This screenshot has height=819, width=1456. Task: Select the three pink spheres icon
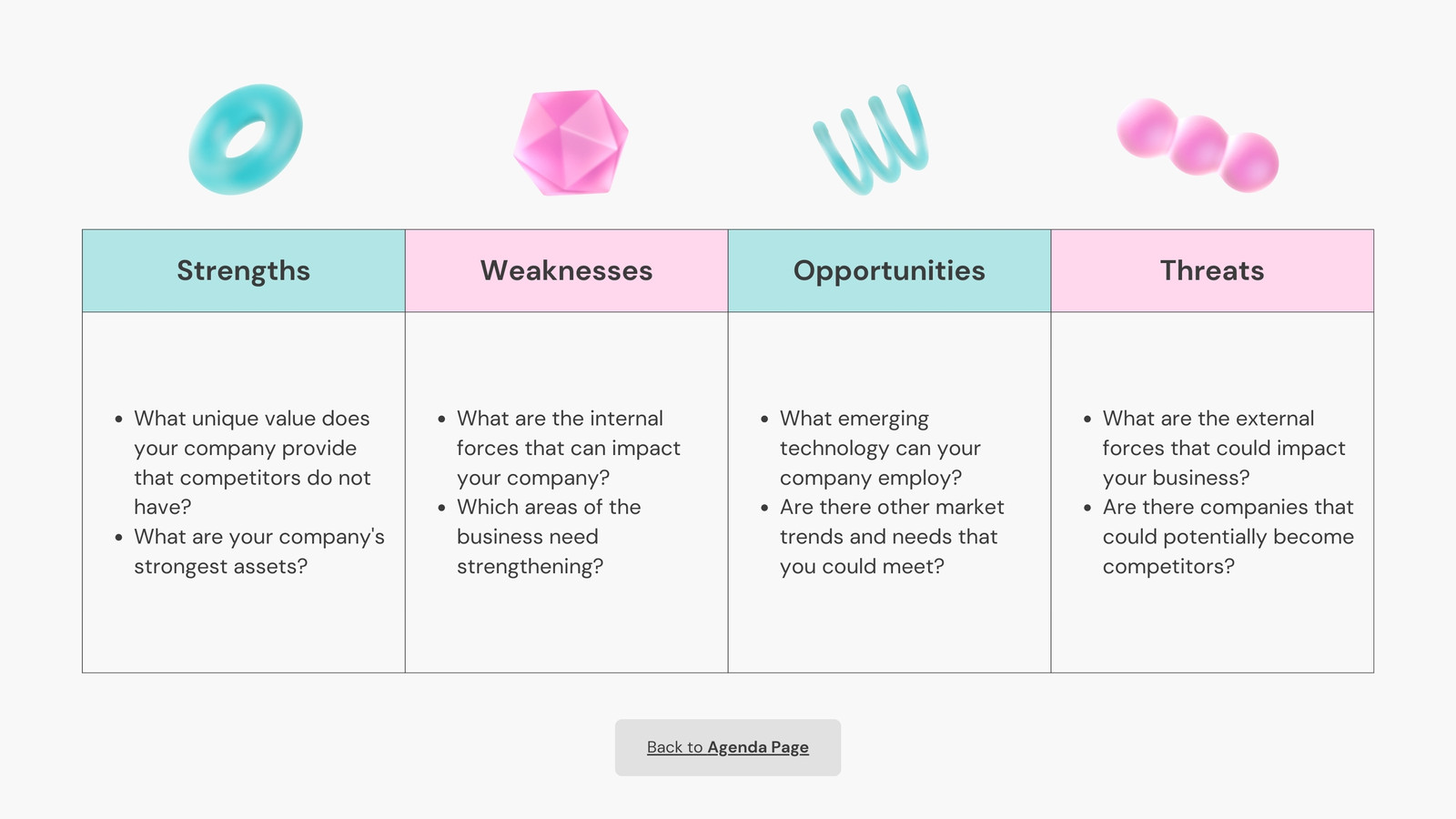1198,146
